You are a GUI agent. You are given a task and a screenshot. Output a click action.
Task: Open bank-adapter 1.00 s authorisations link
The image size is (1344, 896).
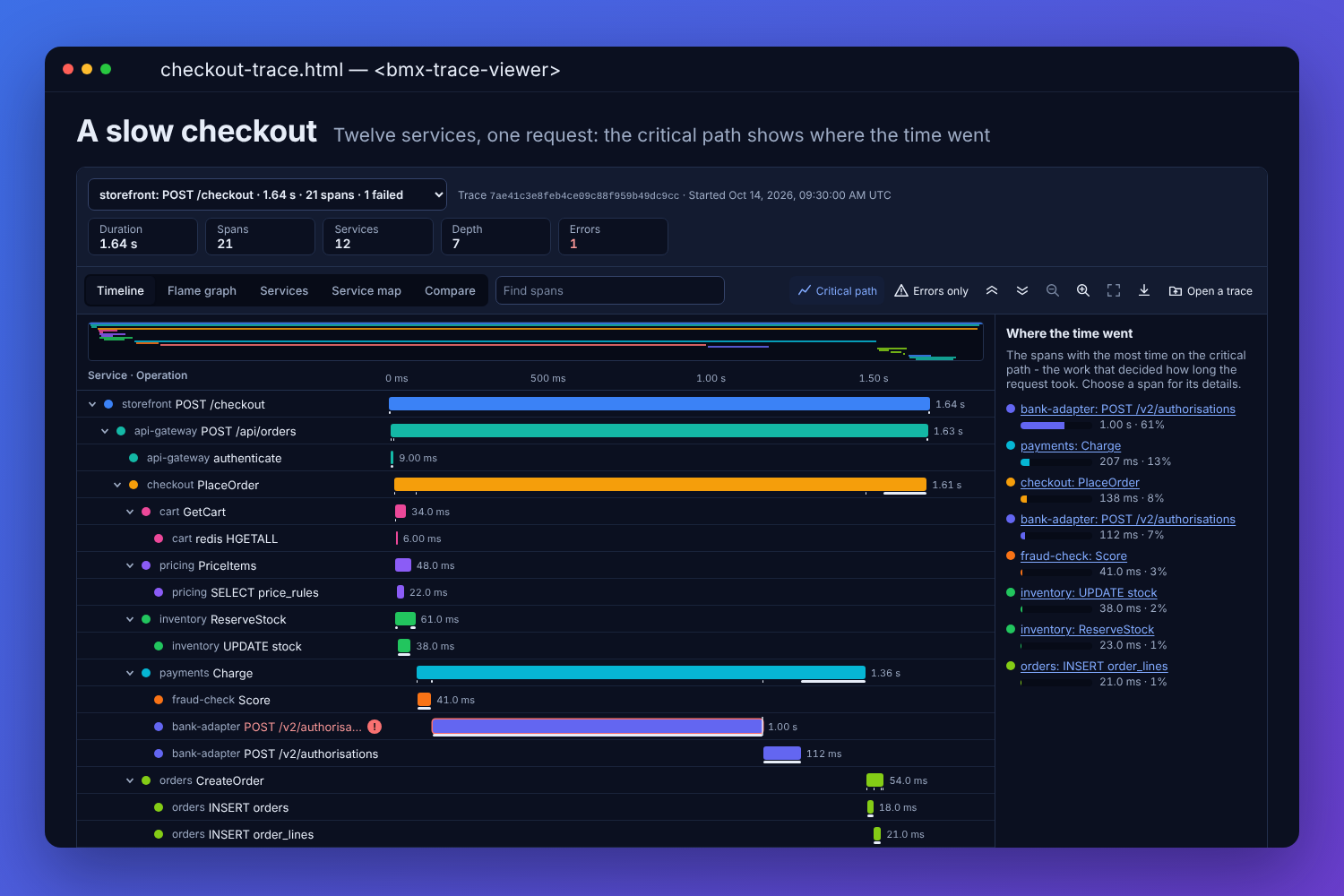(x=1127, y=409)
